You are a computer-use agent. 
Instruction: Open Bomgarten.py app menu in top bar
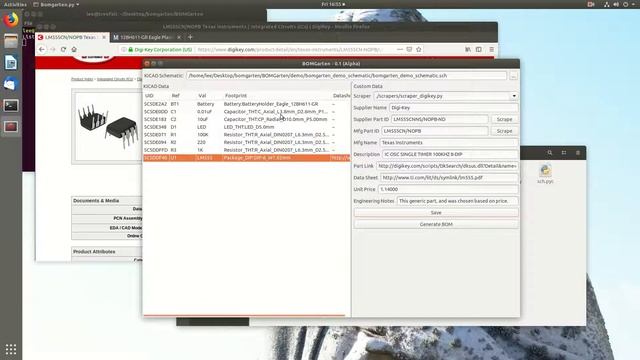click(x=56, y=4)
